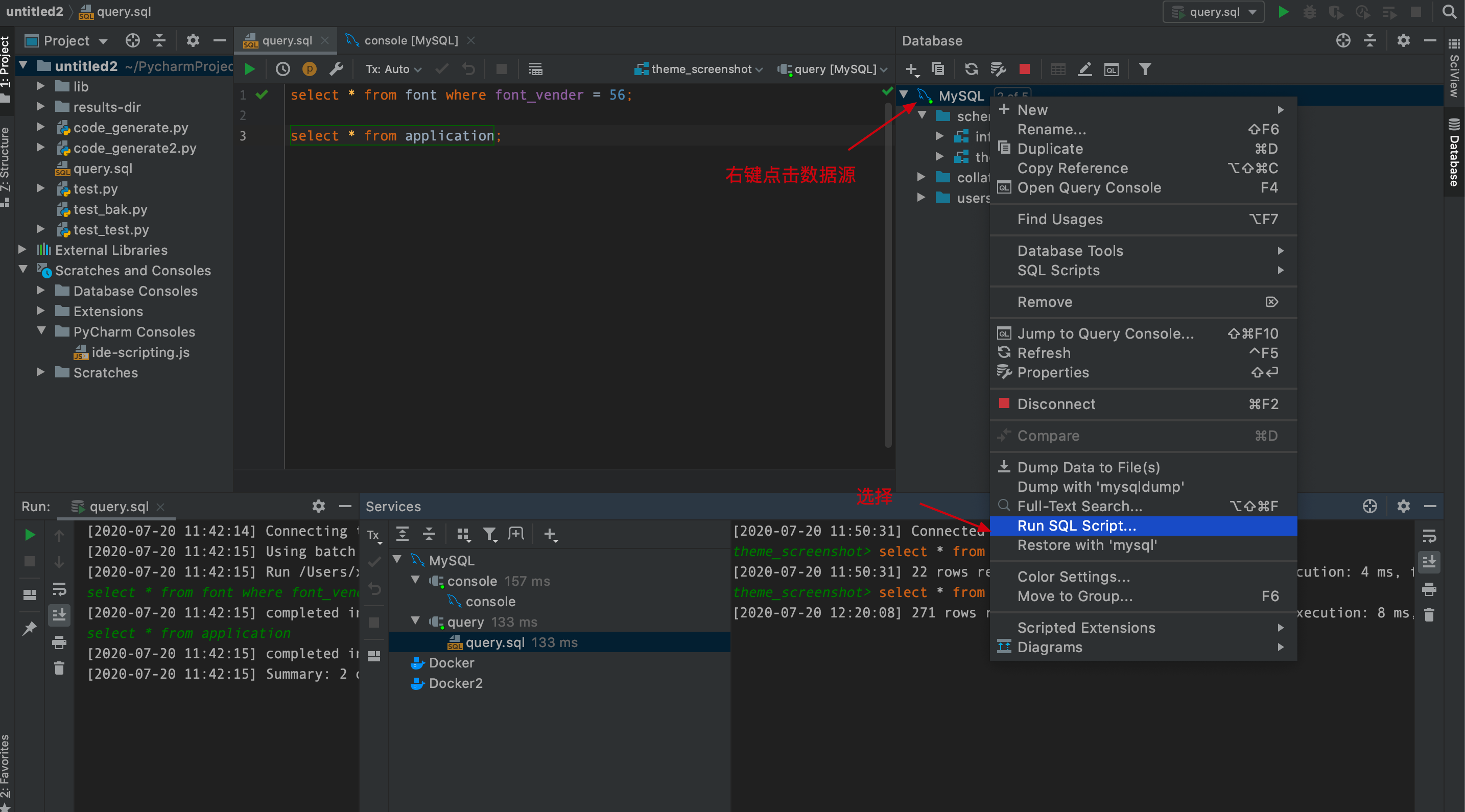
Task: Select query.sql row in Services tree
Action: coord(560,642)
